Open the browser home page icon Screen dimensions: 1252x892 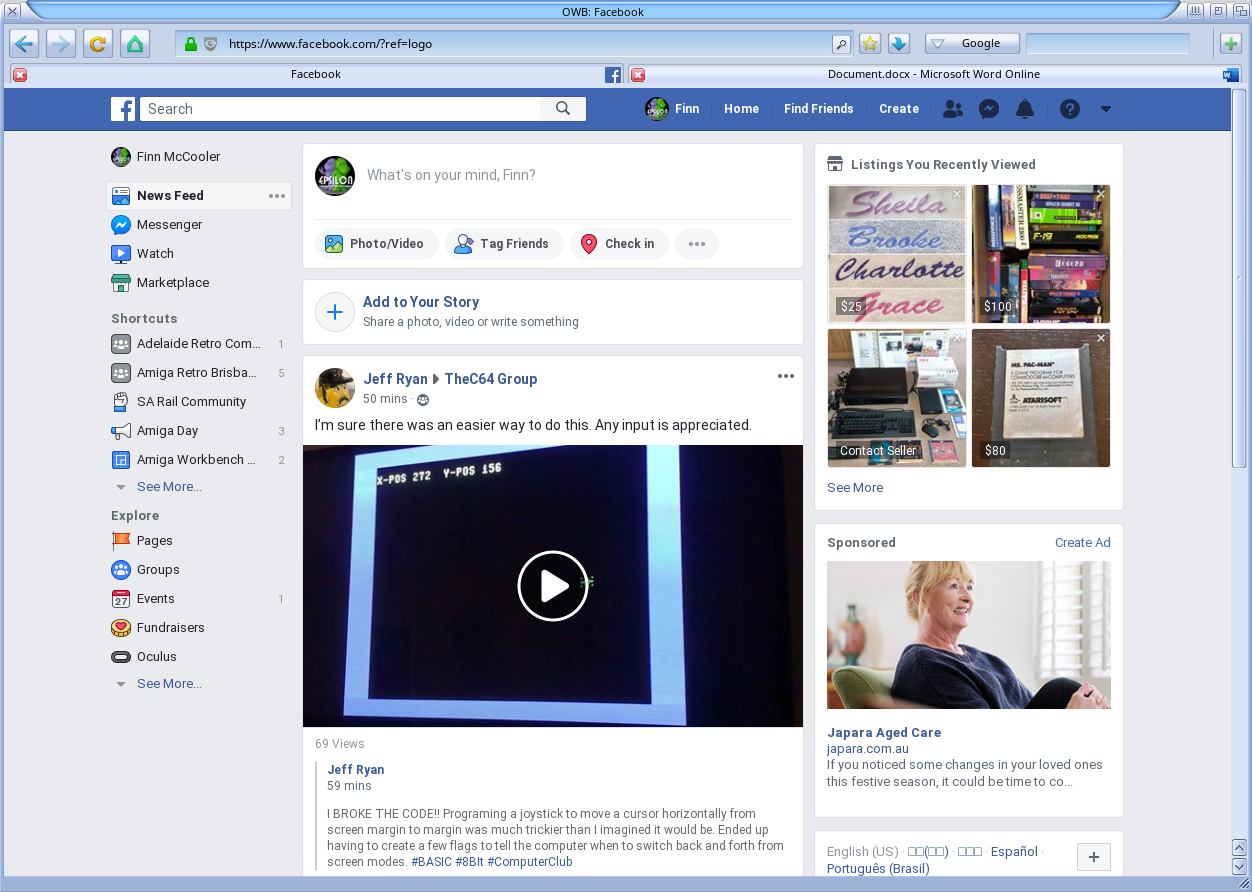[135, 43]
